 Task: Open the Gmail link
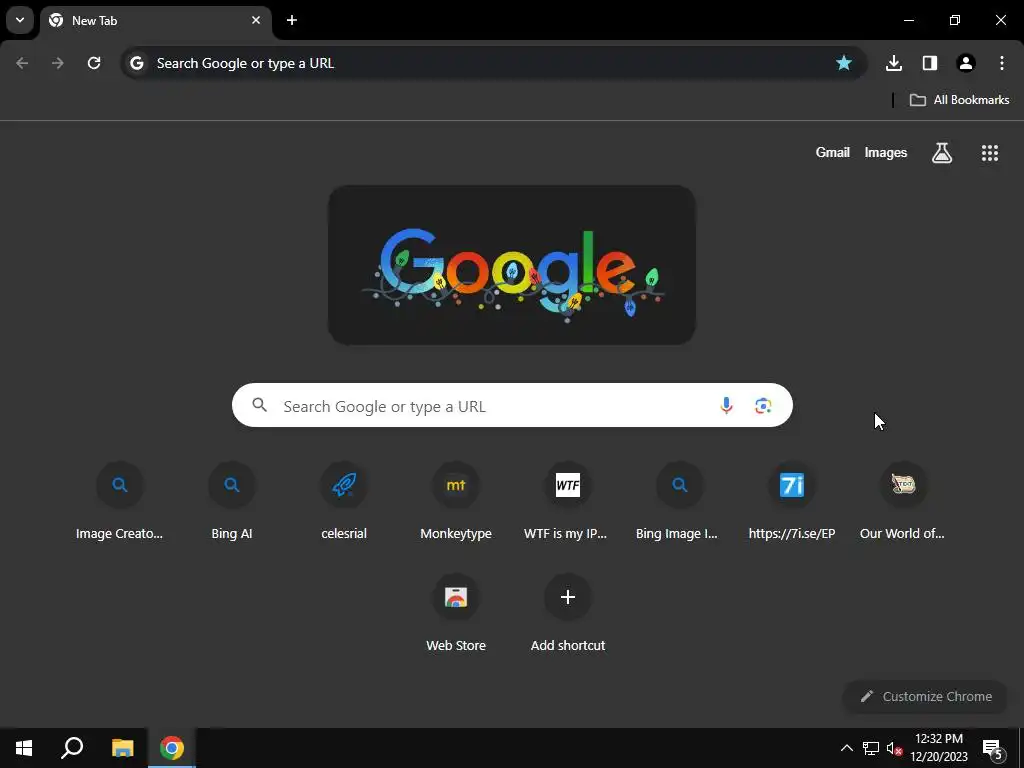[x=832, y=152]
